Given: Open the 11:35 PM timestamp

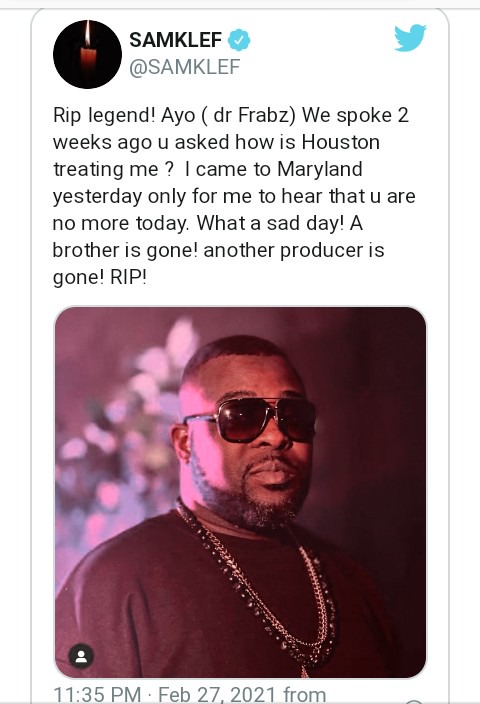Looking at the screenshot, I should 97,694.
